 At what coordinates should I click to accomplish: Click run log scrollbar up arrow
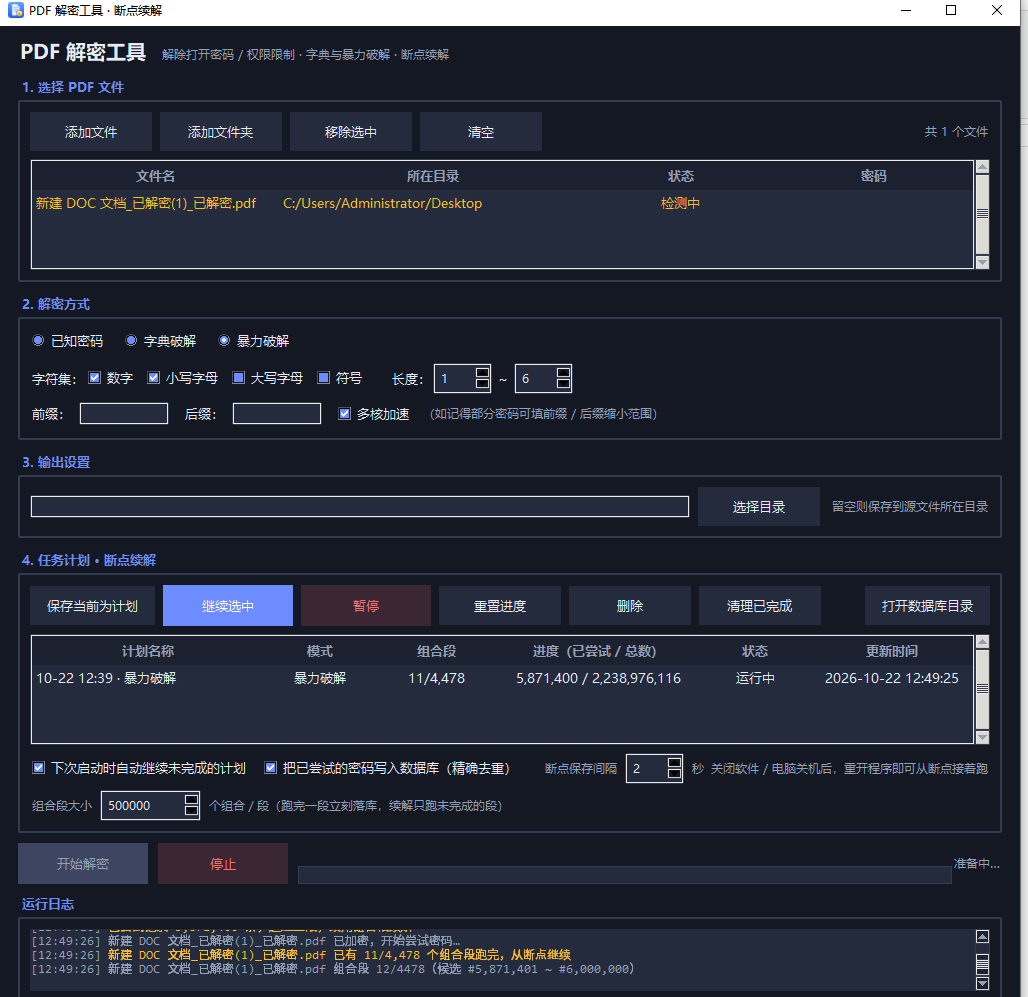(x=982, y=937)
